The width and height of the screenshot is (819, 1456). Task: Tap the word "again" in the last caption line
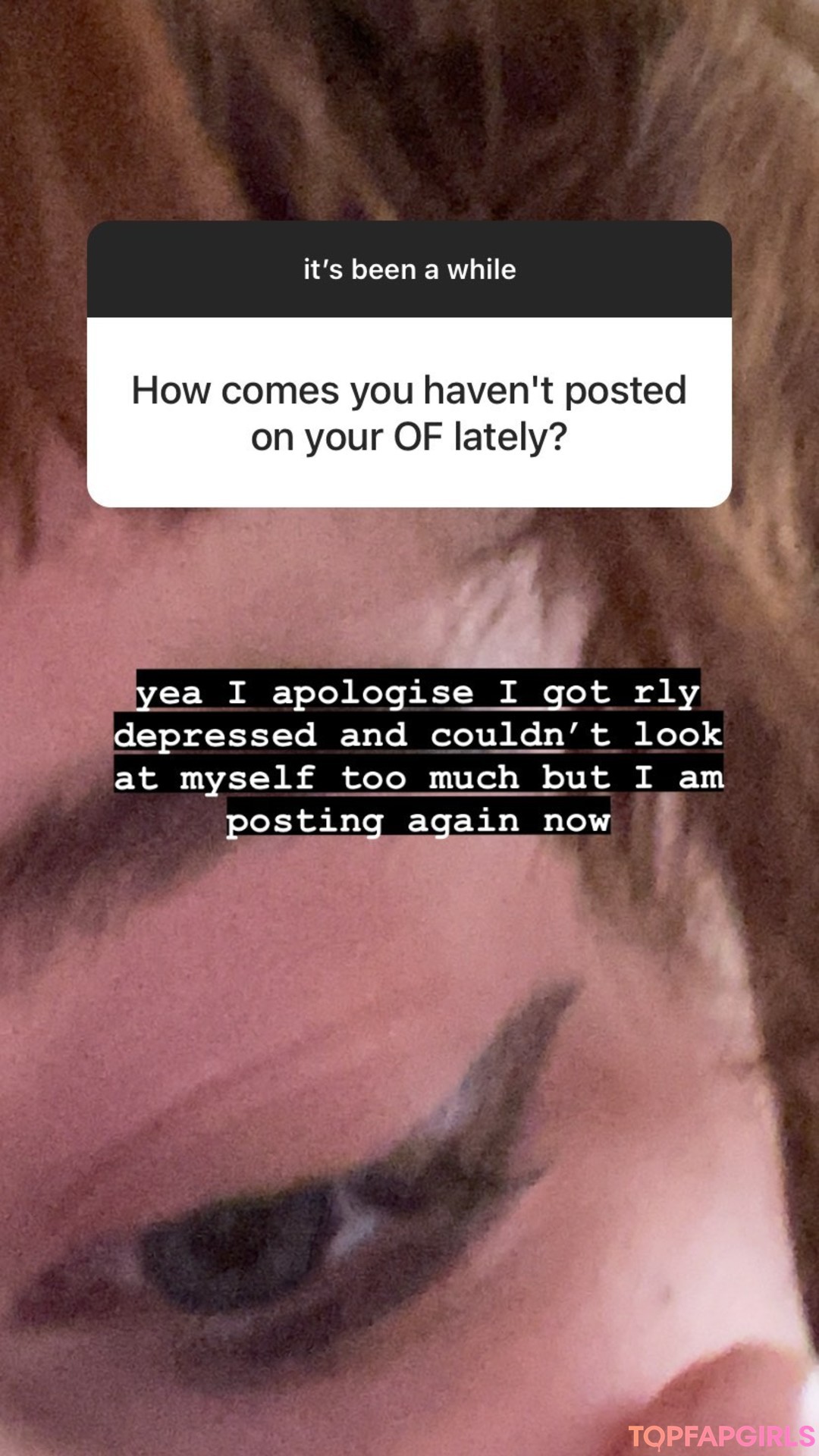click(x=463, y=821)
